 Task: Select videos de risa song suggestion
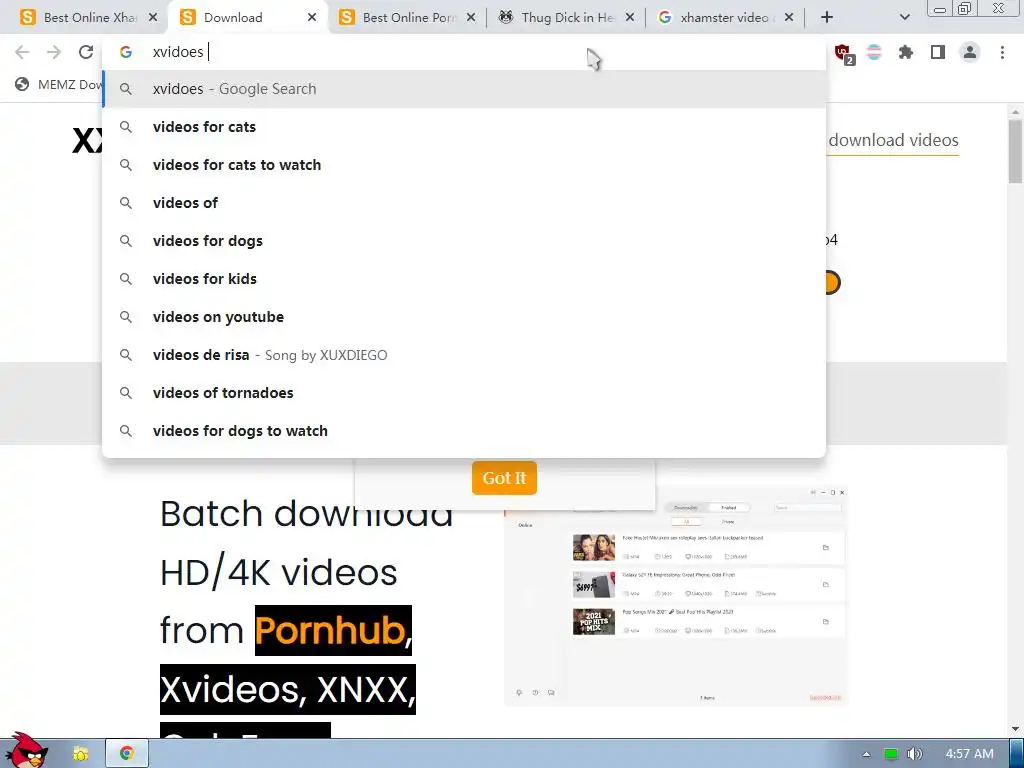coord(464,355)
